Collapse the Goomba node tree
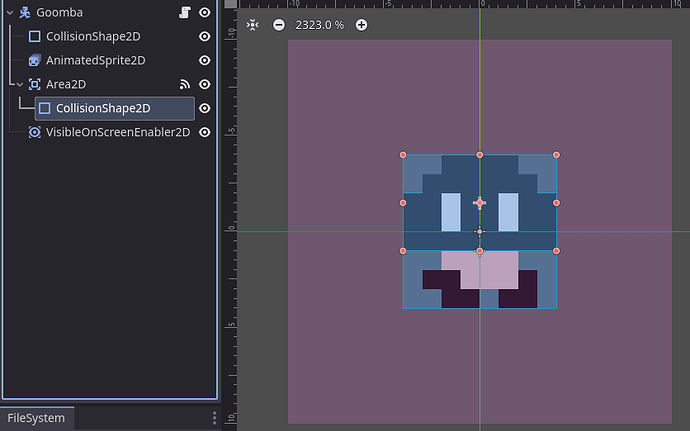Viewport: 690px width, 431px height. [x=10, y=13]
